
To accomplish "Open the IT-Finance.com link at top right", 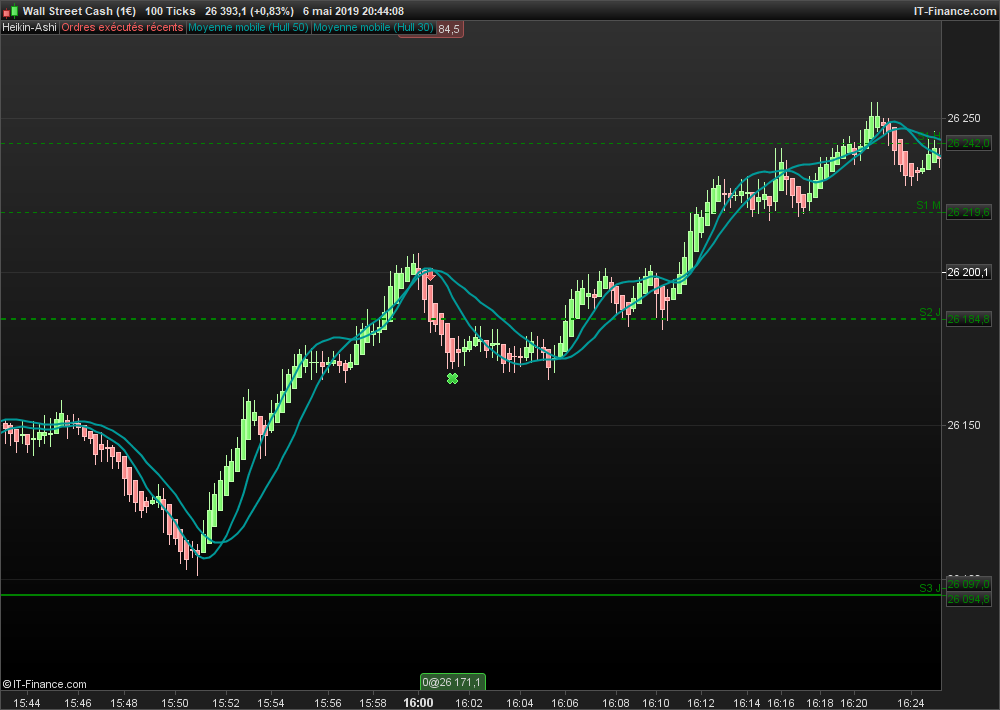I will 955,11.
